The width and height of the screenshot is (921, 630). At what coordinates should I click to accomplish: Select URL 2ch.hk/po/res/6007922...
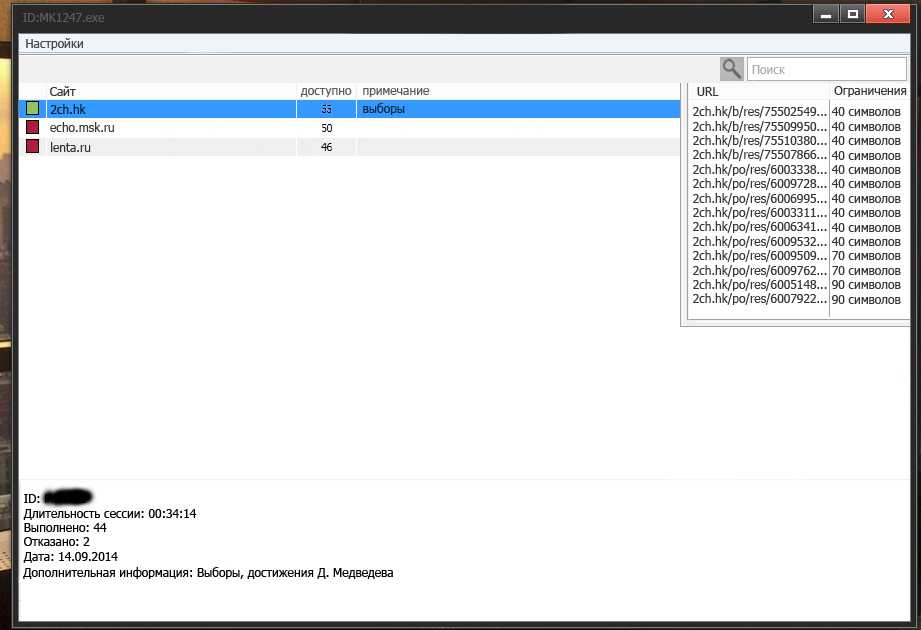click(759, 299)
